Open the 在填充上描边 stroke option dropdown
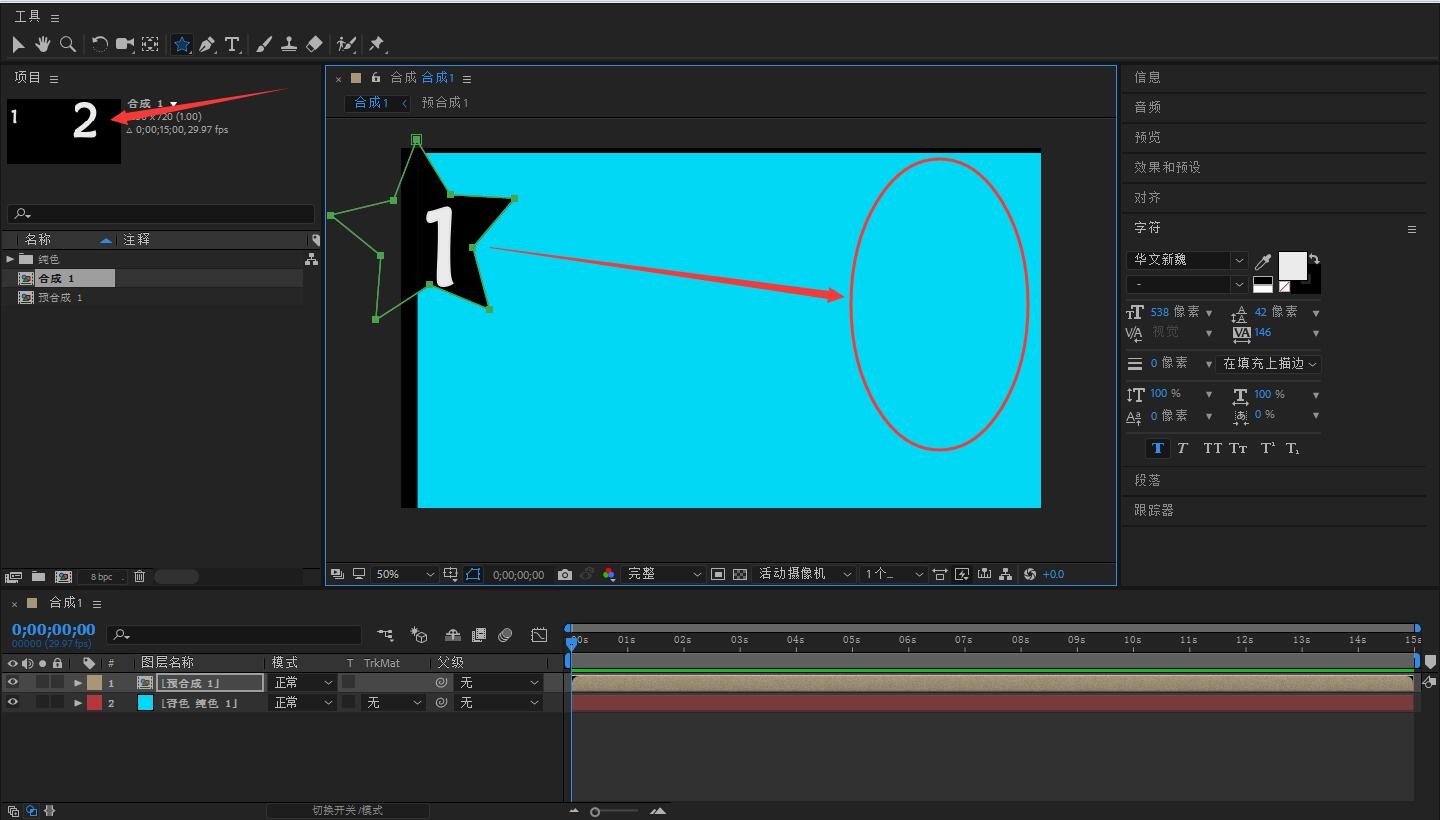 1270,364
